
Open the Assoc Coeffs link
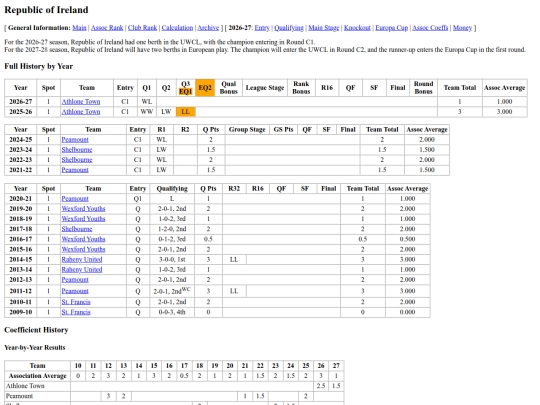tap(430, 28)
